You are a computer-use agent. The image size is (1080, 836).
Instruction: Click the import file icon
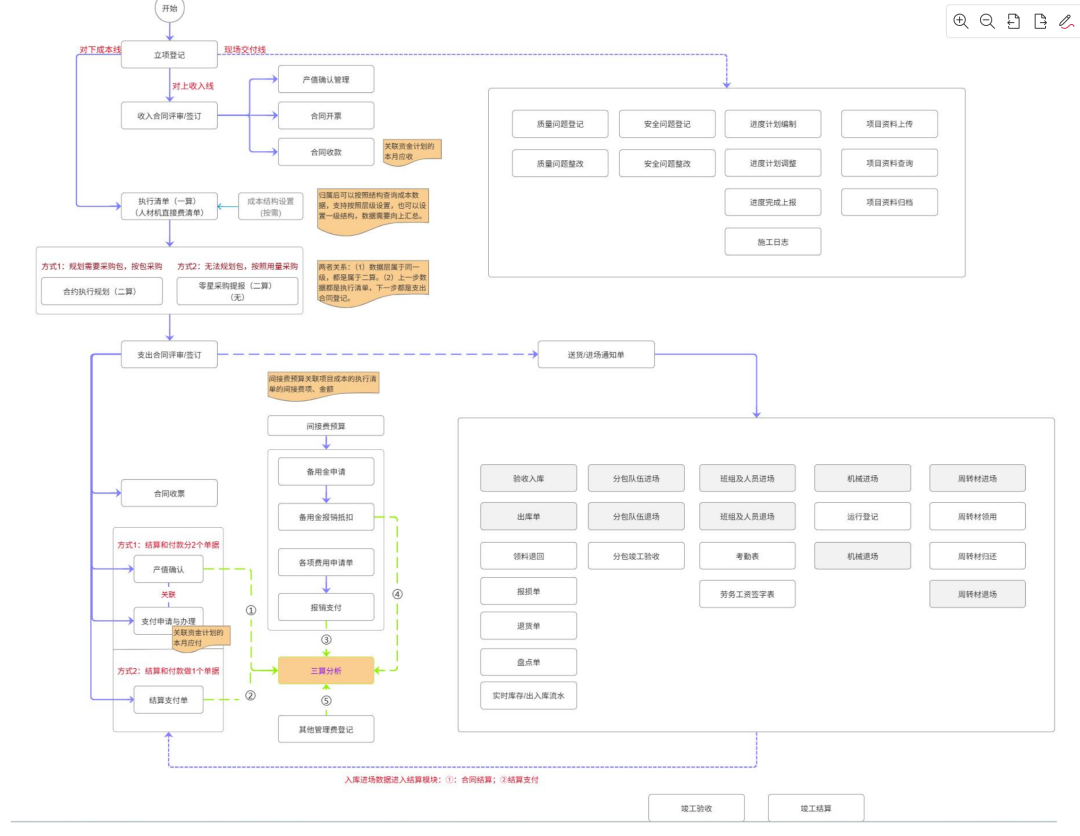tap(1013, 21)
